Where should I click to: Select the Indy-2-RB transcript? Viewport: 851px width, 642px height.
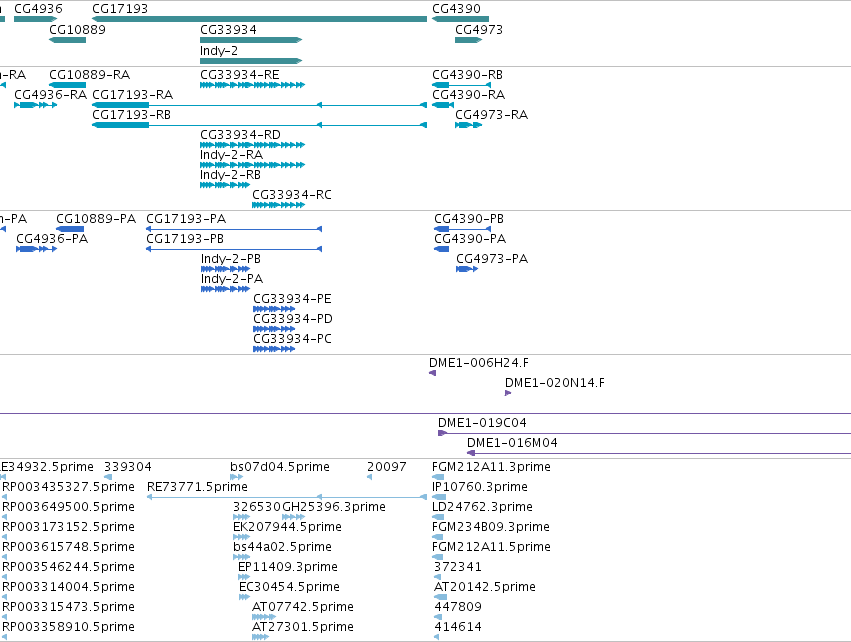click(225, 185)
